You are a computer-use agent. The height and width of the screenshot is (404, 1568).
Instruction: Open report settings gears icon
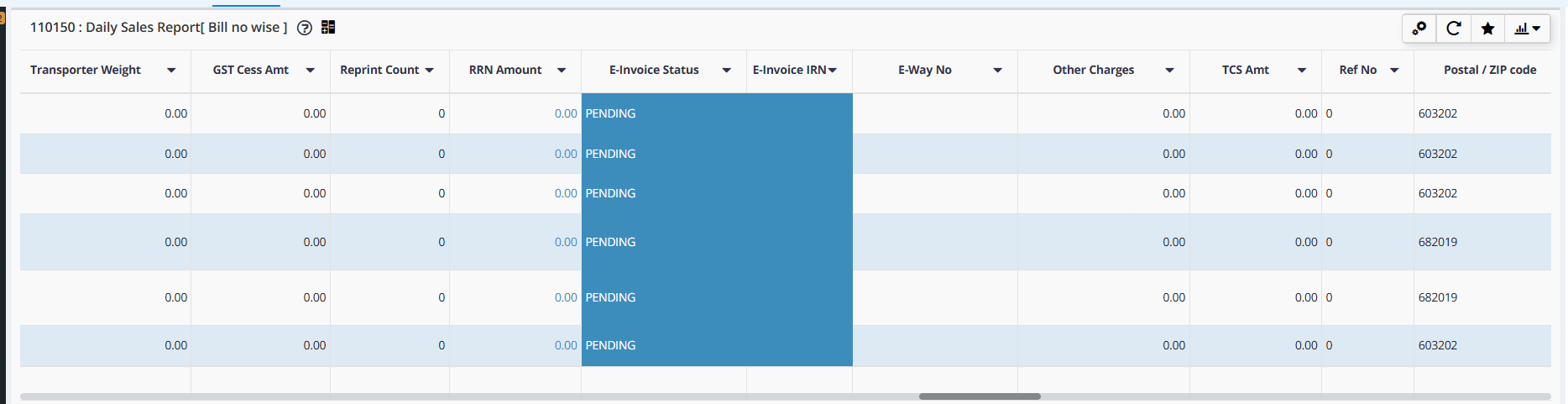(x=1419, y=29)
